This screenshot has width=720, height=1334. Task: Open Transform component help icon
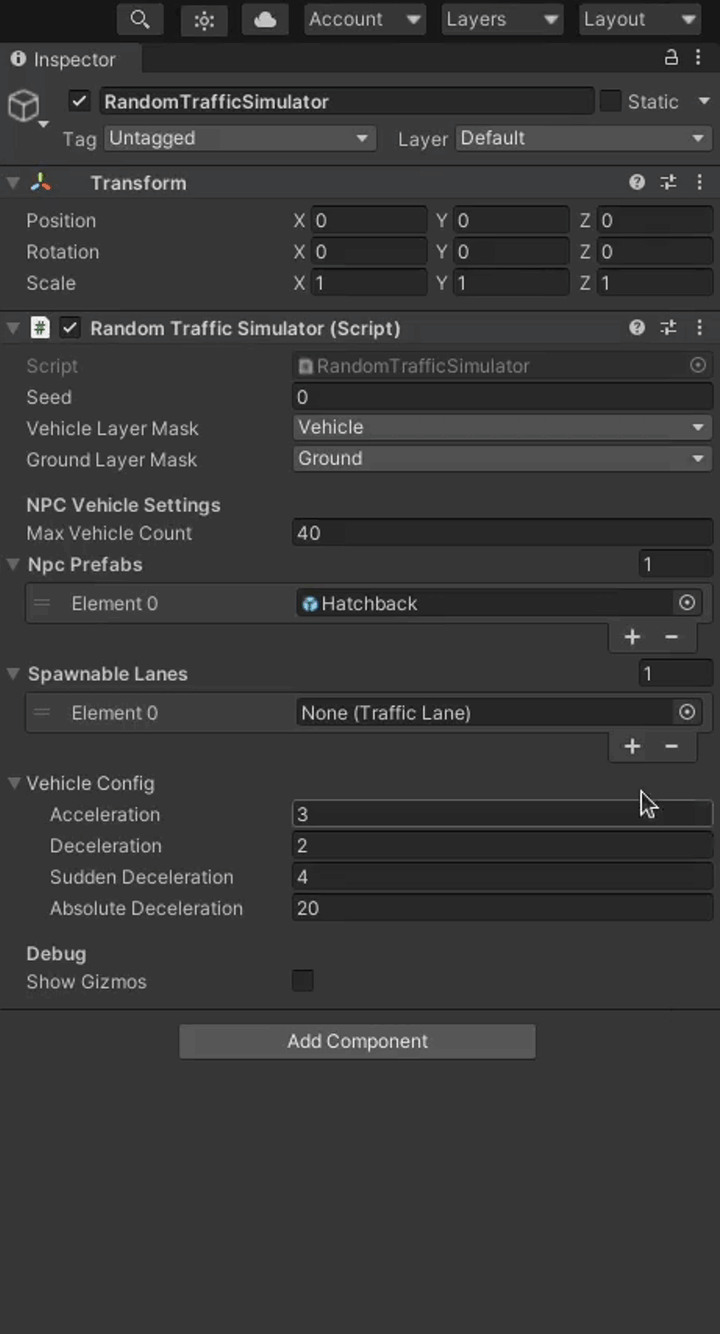[637, 182]
